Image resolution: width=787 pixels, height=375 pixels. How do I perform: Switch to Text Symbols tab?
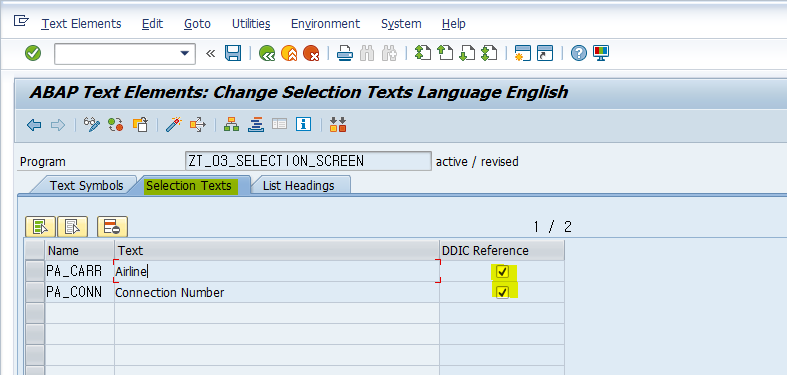coord(86,185)
